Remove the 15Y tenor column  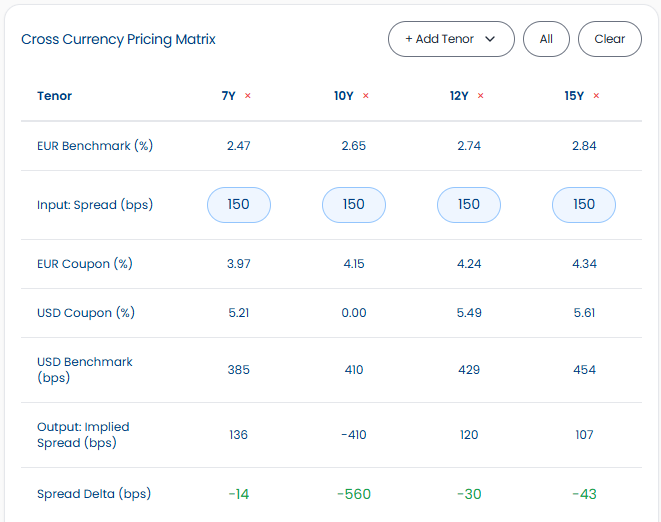[596, 96]
